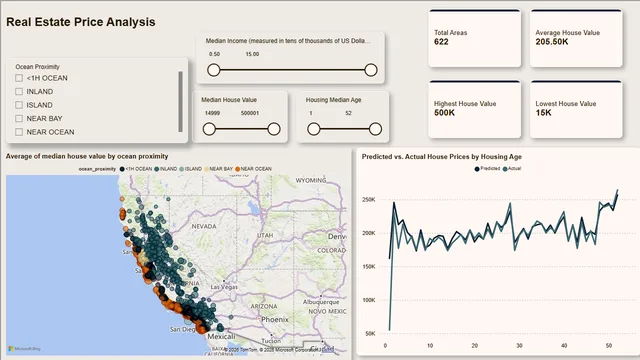The height and width of the screenshot is (360, 640).
Task: Click the Median Income slicer header
Action: pyautogui.click(x=288, y=41)
